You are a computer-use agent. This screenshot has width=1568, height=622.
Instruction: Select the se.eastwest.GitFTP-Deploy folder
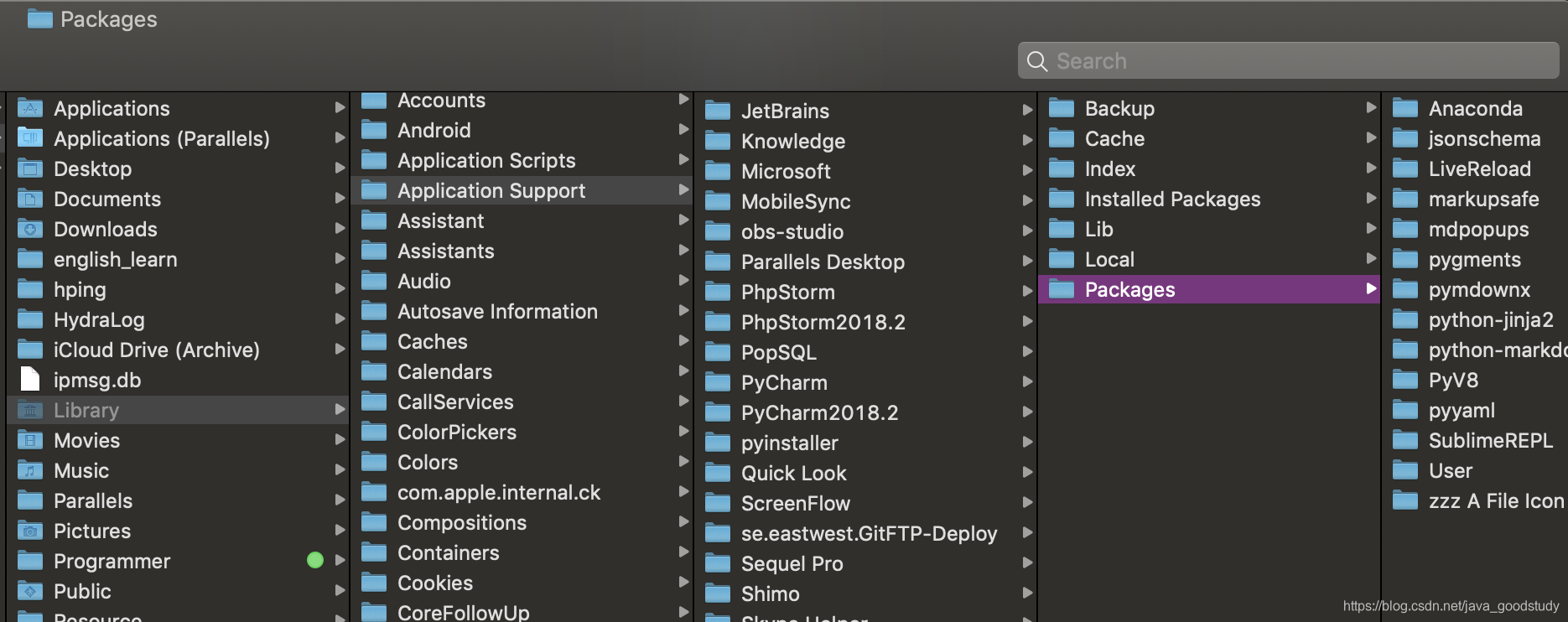(865, 533)
